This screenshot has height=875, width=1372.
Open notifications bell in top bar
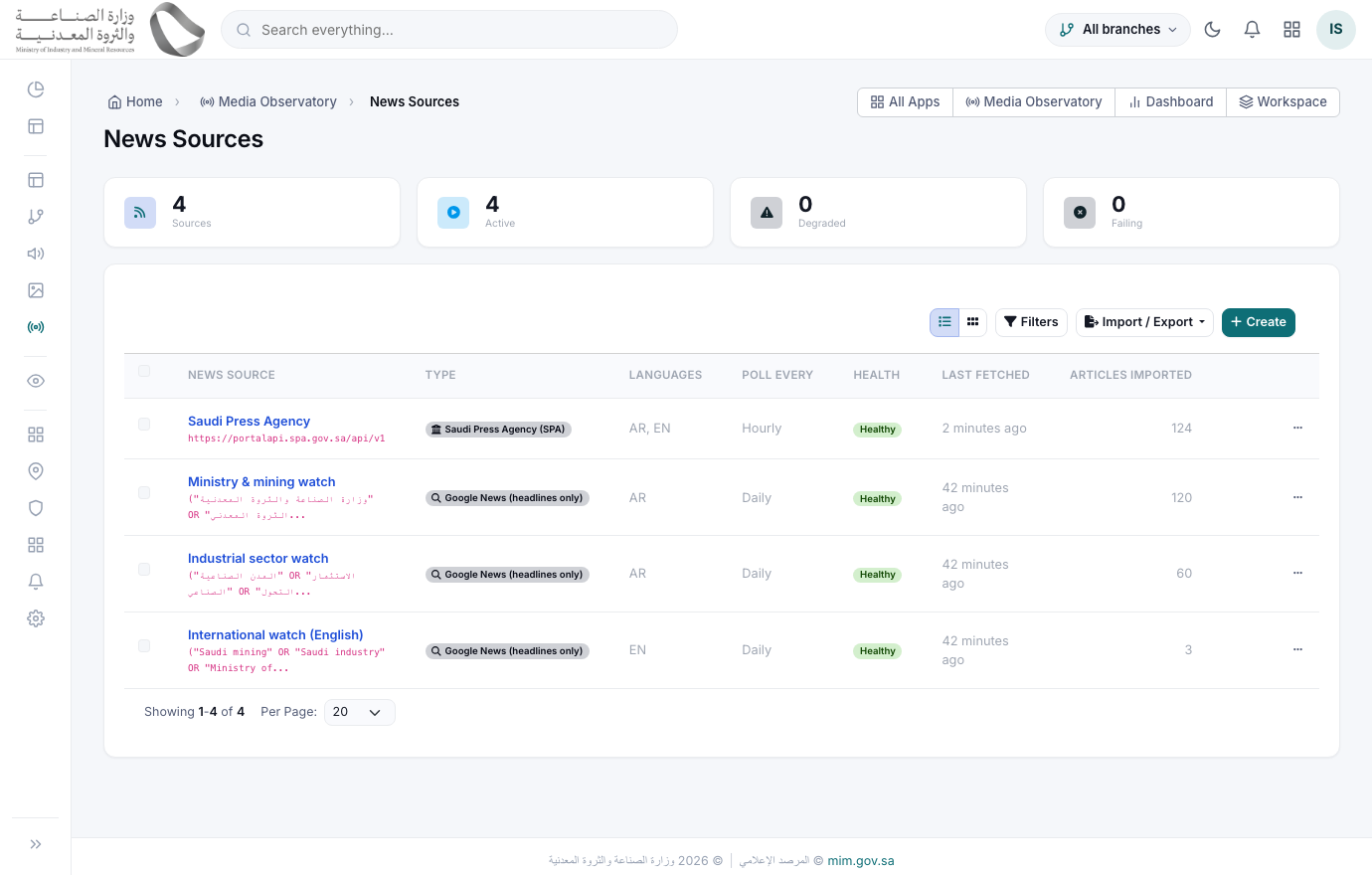tap(1252, 30)
